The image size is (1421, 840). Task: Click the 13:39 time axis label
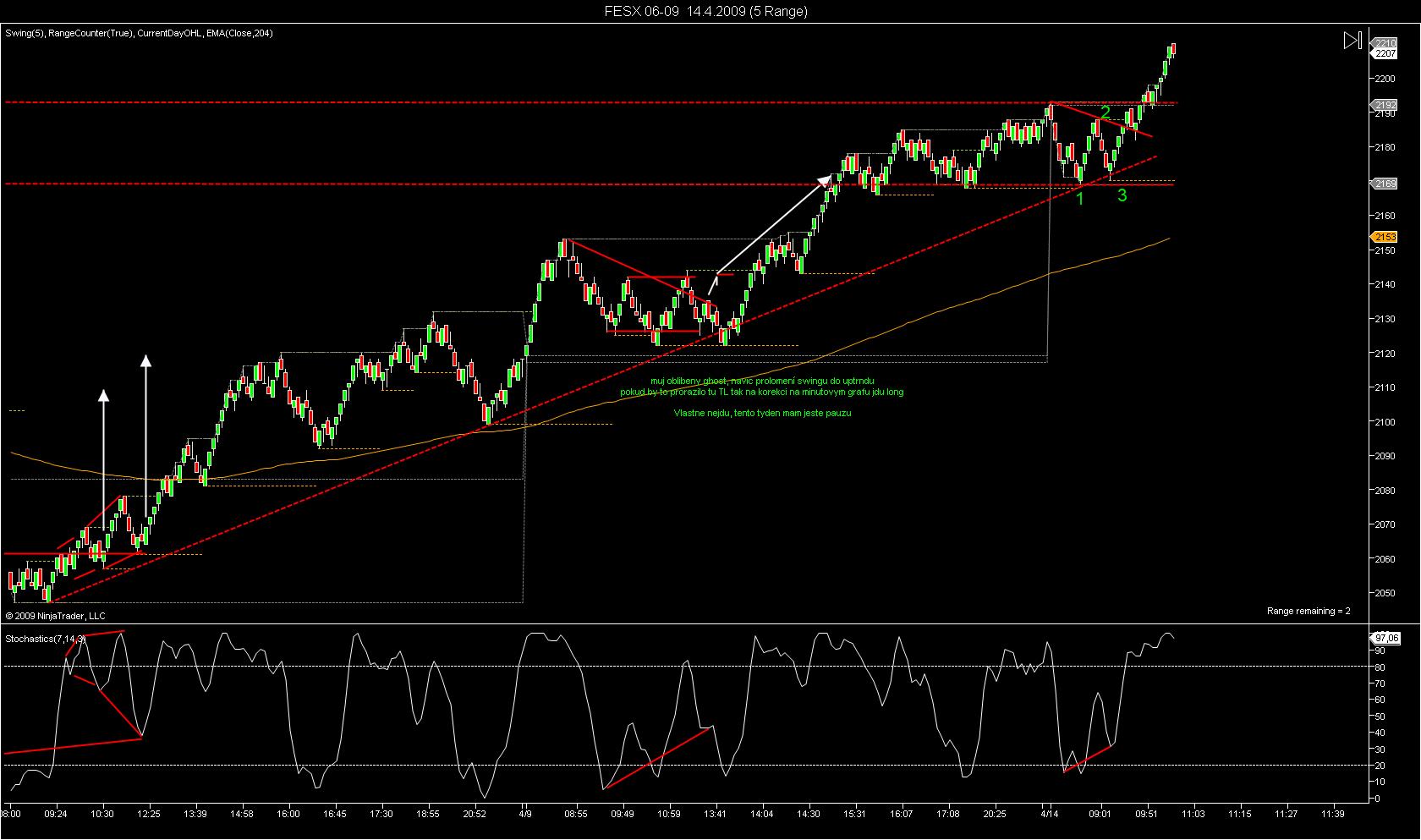195,814
